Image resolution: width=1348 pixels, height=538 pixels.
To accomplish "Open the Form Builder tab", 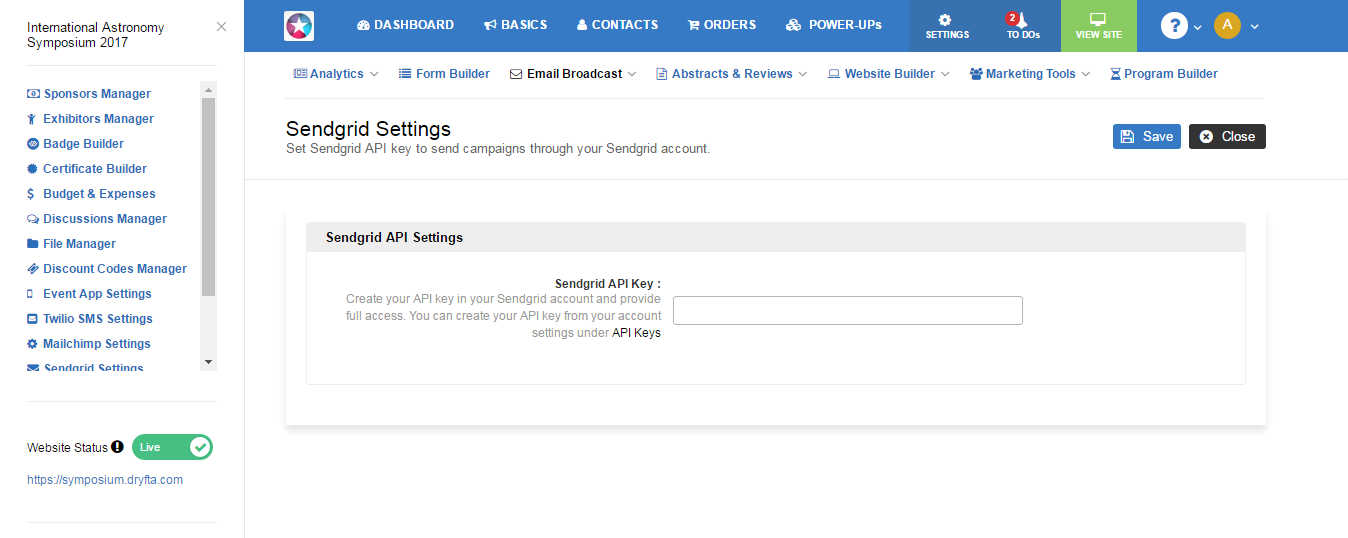I will coord(444,74).
